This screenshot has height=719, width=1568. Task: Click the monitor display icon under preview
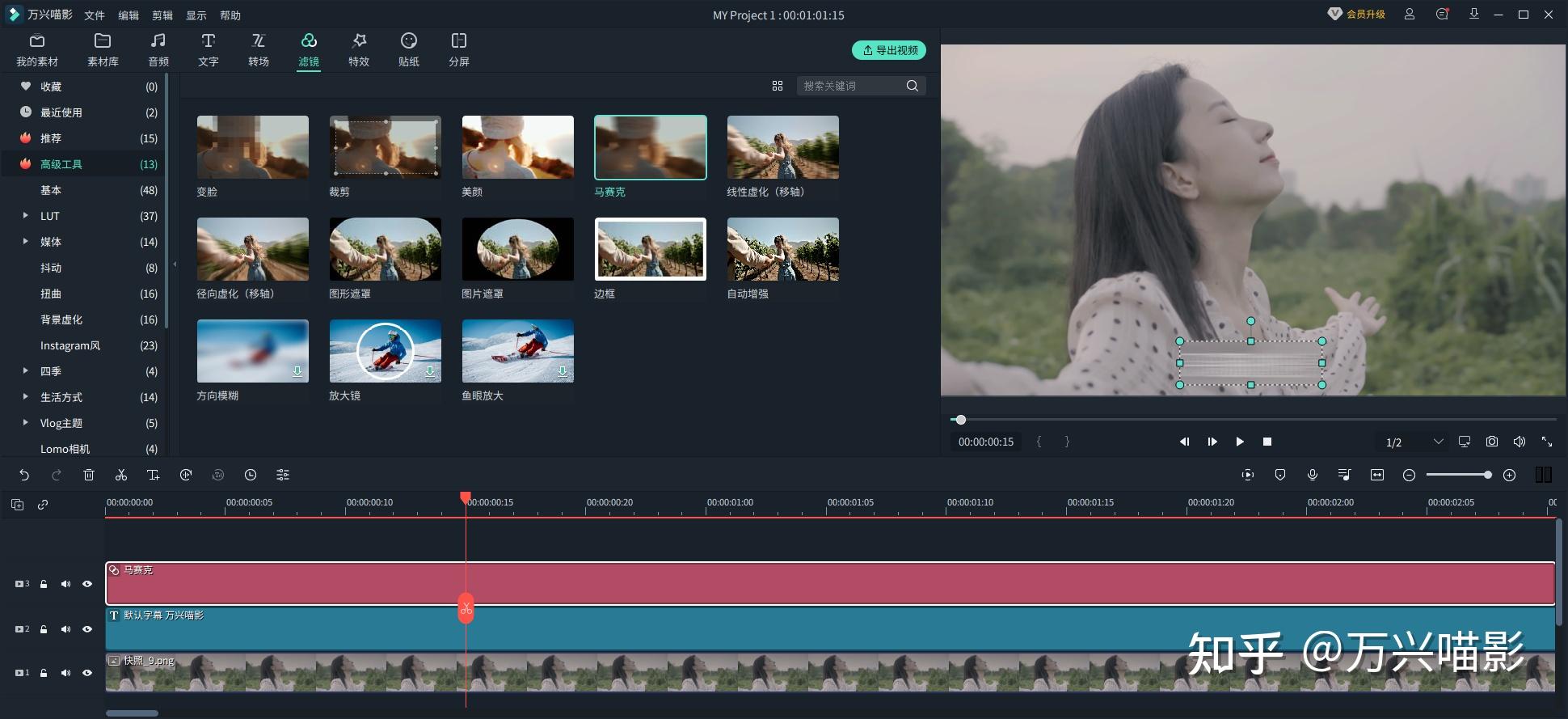click(x=1465, y=442)
